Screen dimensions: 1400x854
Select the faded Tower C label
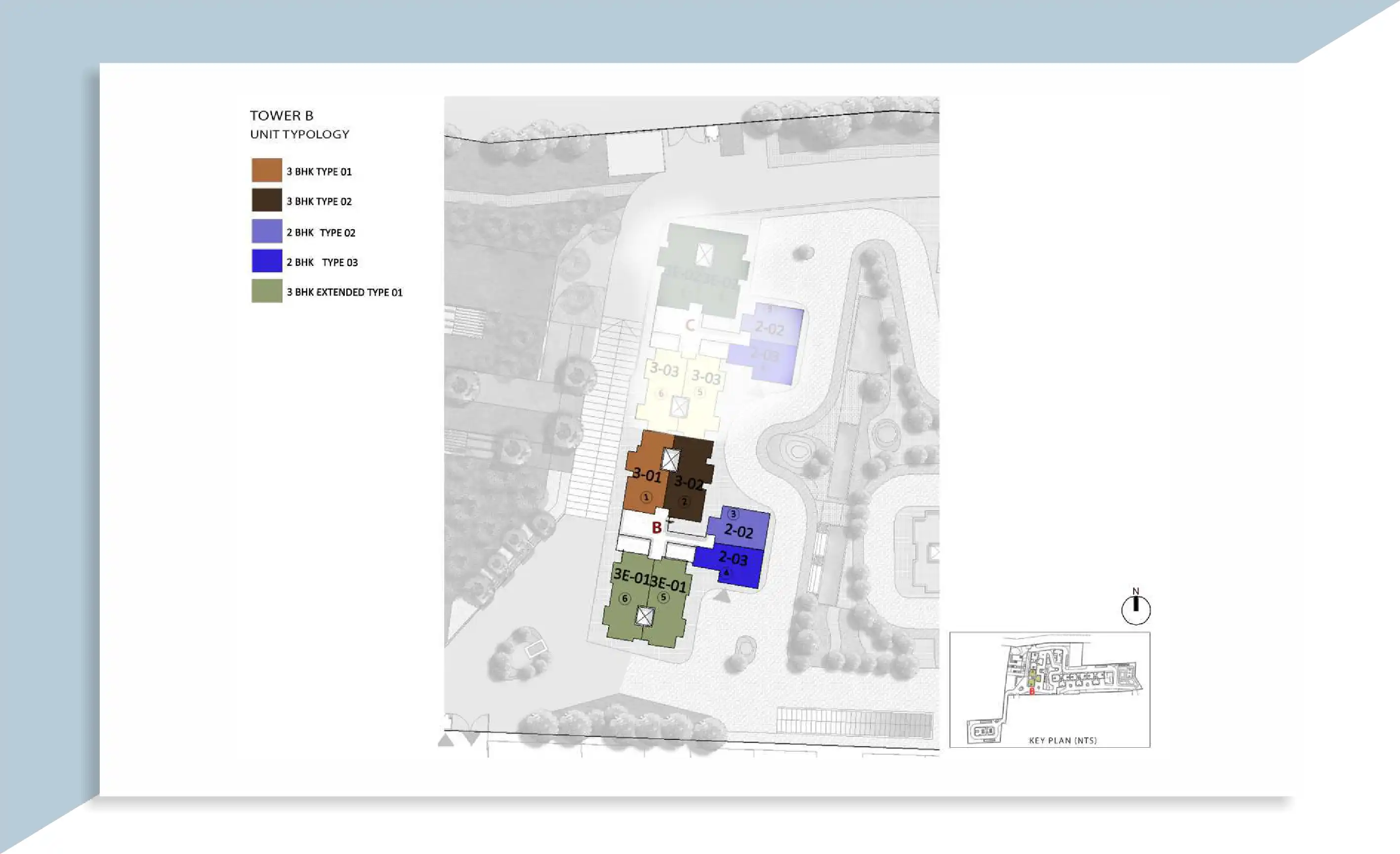point(690,325)
